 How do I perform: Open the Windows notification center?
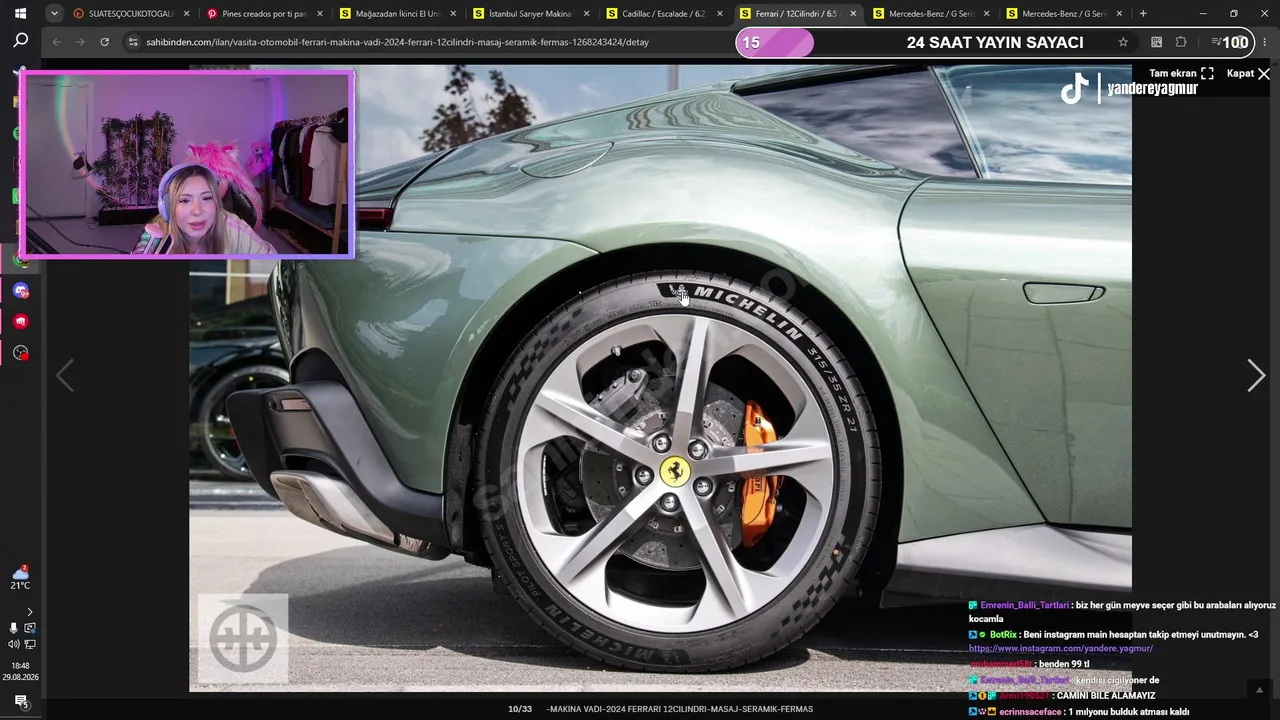tap(20, 702)
